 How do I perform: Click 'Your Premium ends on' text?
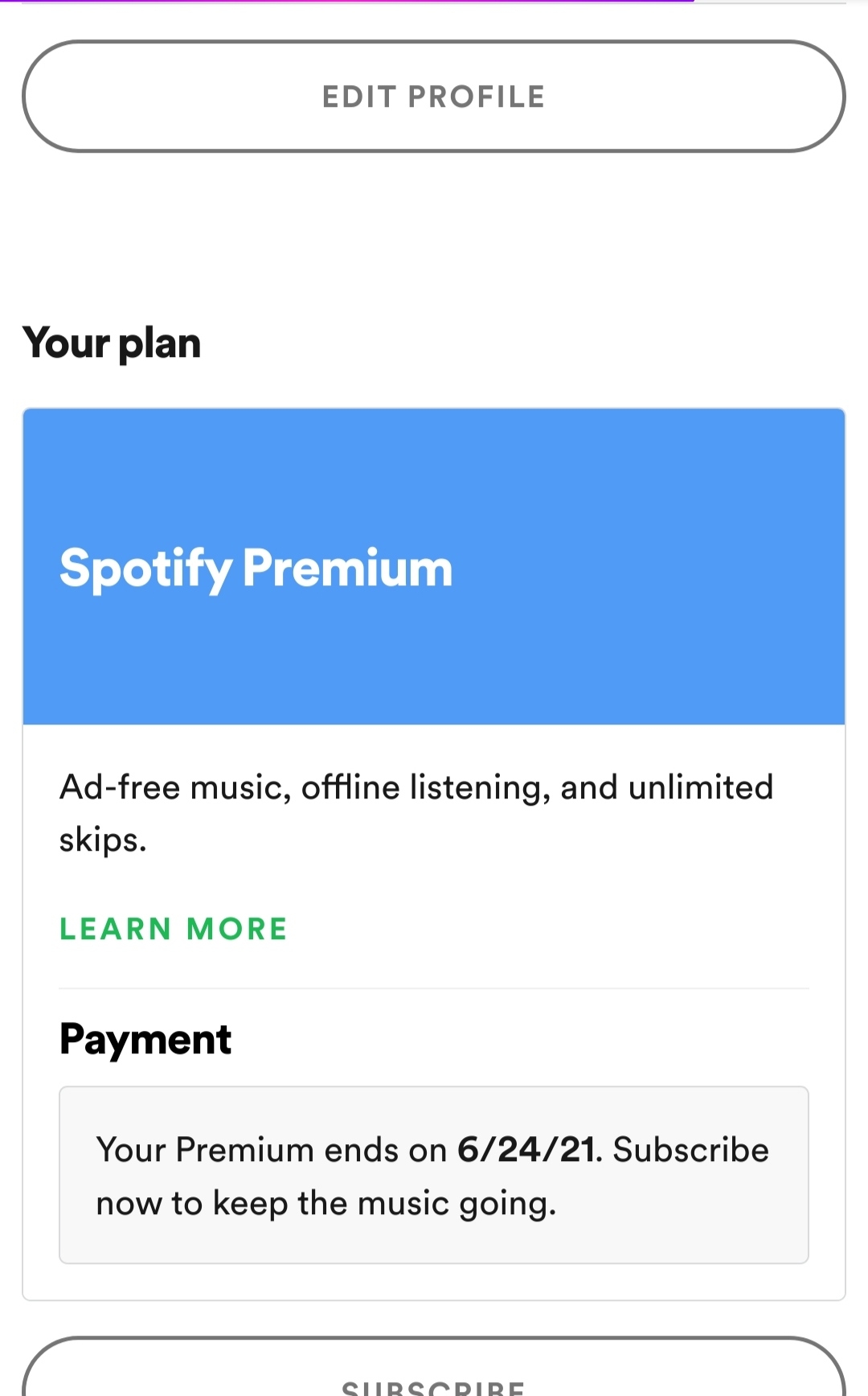271,1150
